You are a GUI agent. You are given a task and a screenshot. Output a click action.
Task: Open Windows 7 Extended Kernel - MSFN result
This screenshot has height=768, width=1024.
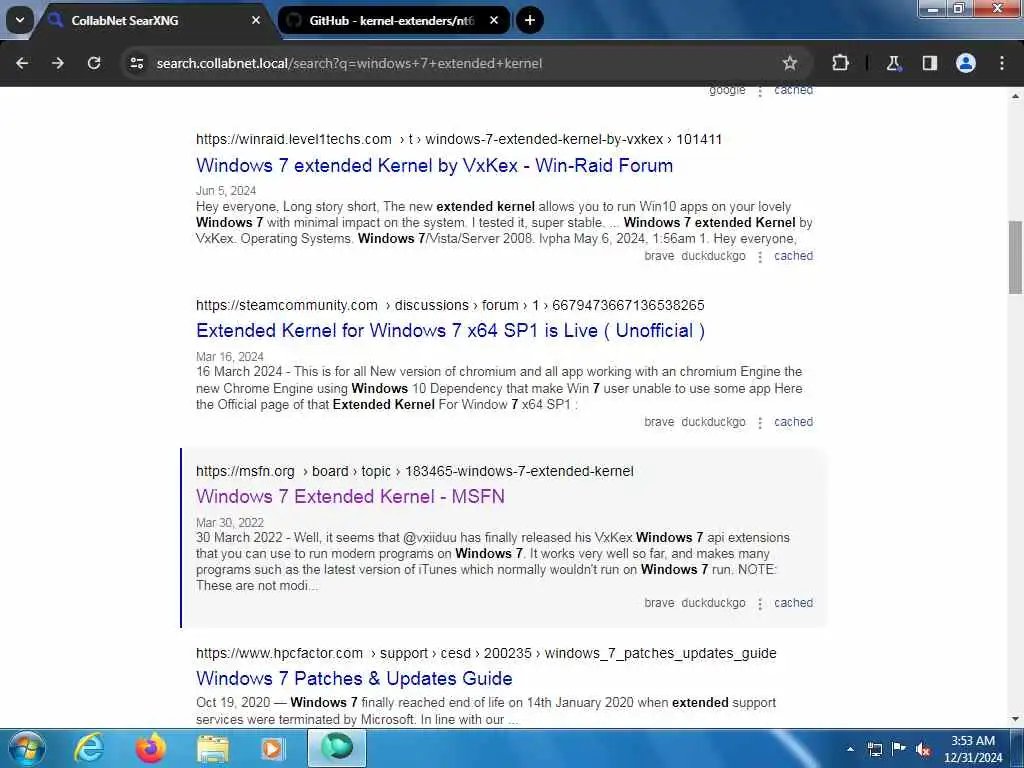click(350, 496)
